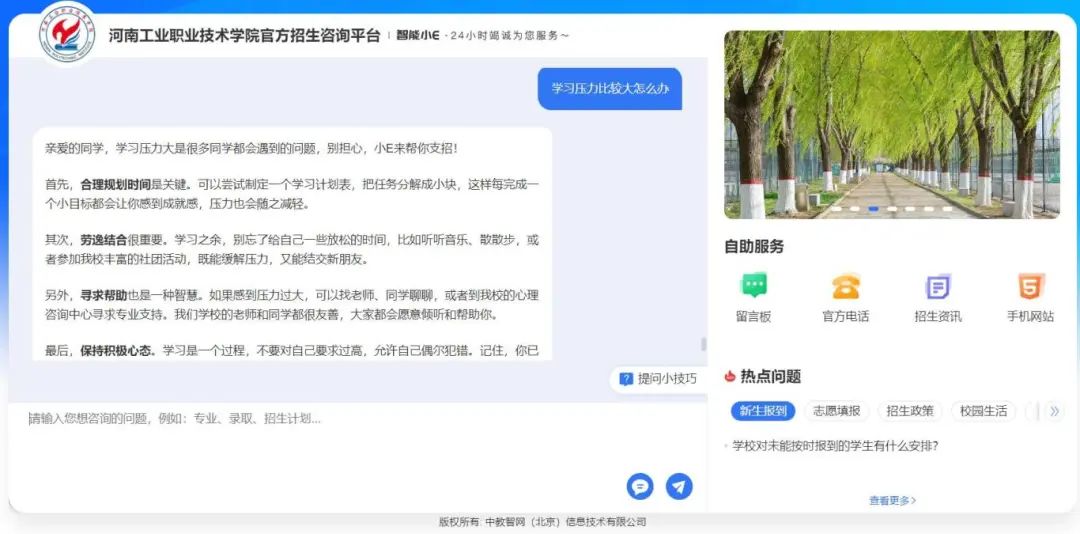Click the red flame icon by 热点问题
The height and width of the screenshot is (534, 1080).
tap(730, 377)
